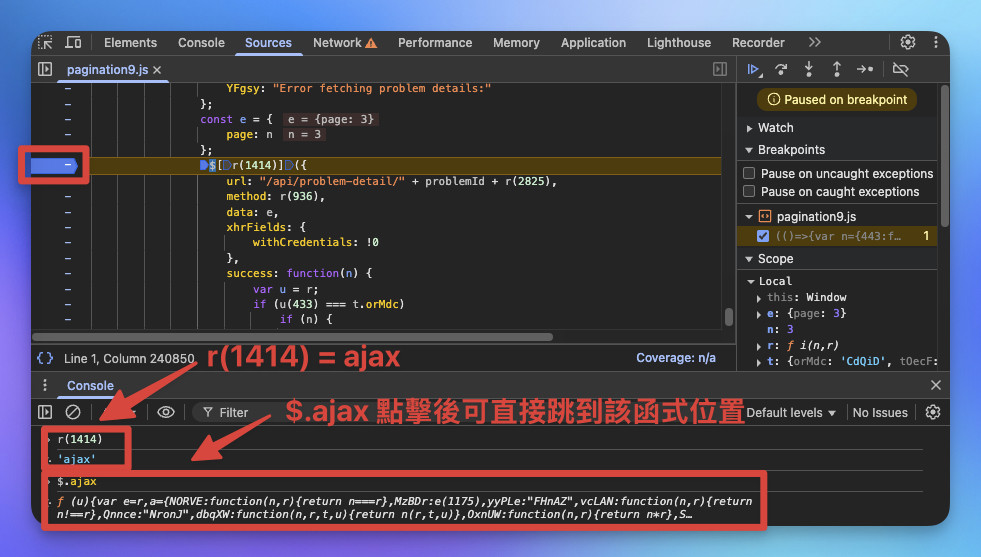Viewport: 981px width, 557px height.
Task: Collapse the pagination9.js breakpoint group
Action: (x=749, y=217)
